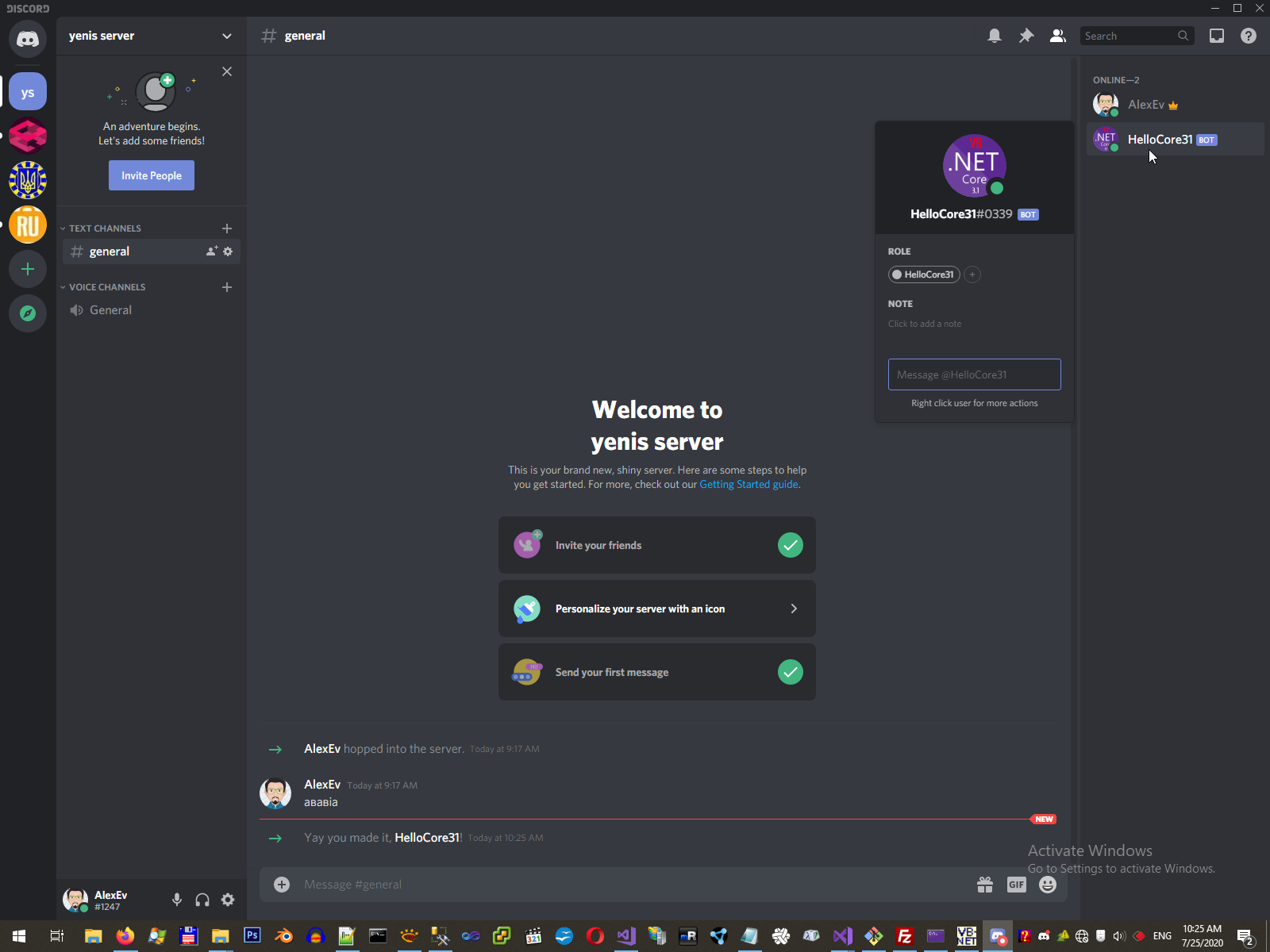The width and height of the screenshot is (1270, 952).
Task: Toggle headphone deafen
Action: pos(202,900)
